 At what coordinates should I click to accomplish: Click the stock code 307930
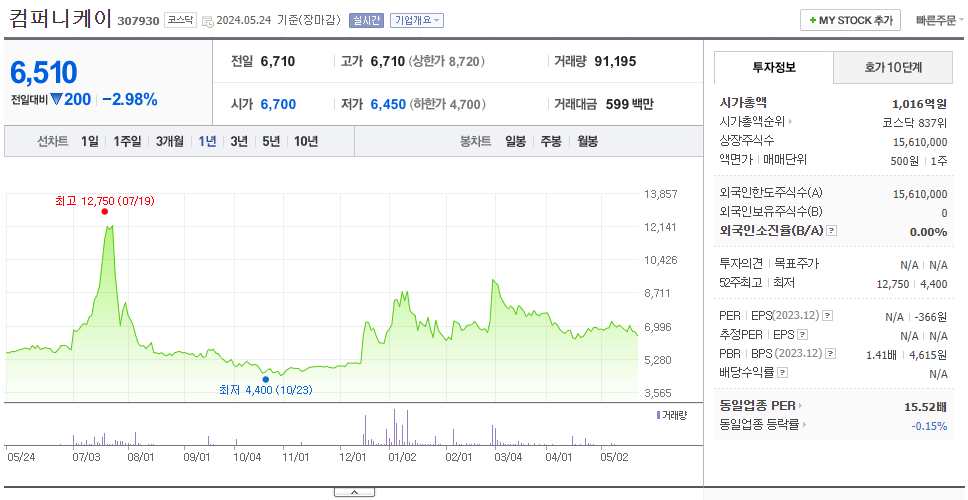click(x=138, y=21)
